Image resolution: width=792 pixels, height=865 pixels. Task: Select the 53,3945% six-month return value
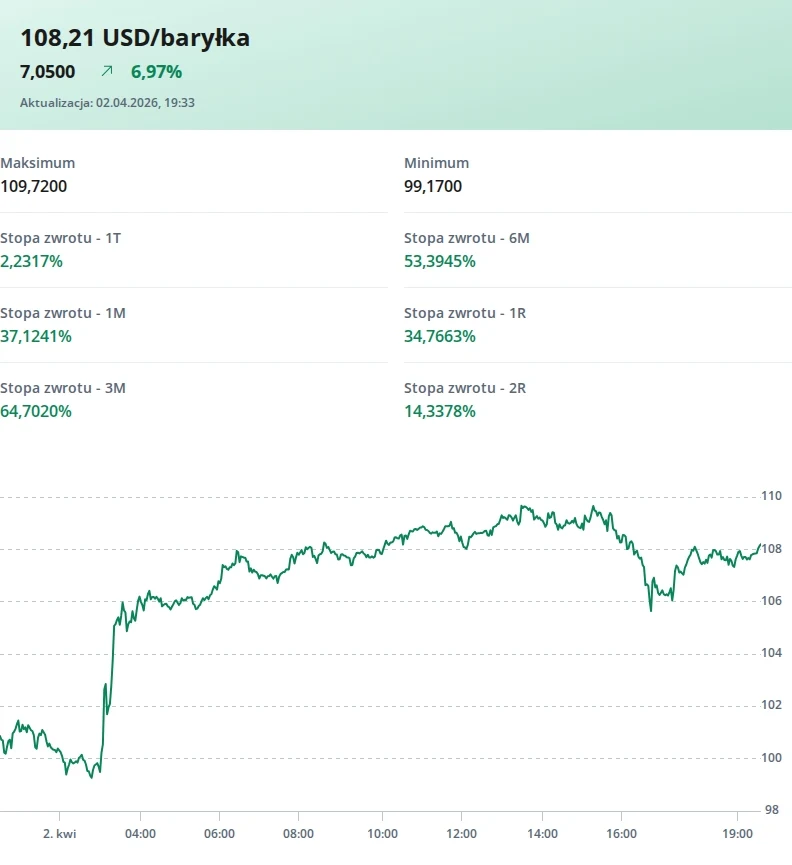[x=440, y=261]
